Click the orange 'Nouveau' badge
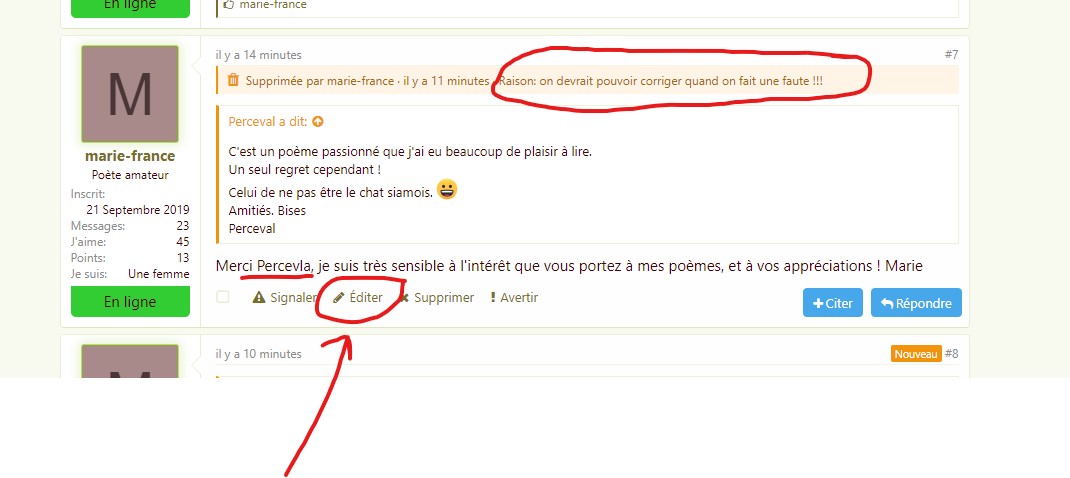Image resolution: width=1070 pixels, height=478 pixels. pos(916,354)
